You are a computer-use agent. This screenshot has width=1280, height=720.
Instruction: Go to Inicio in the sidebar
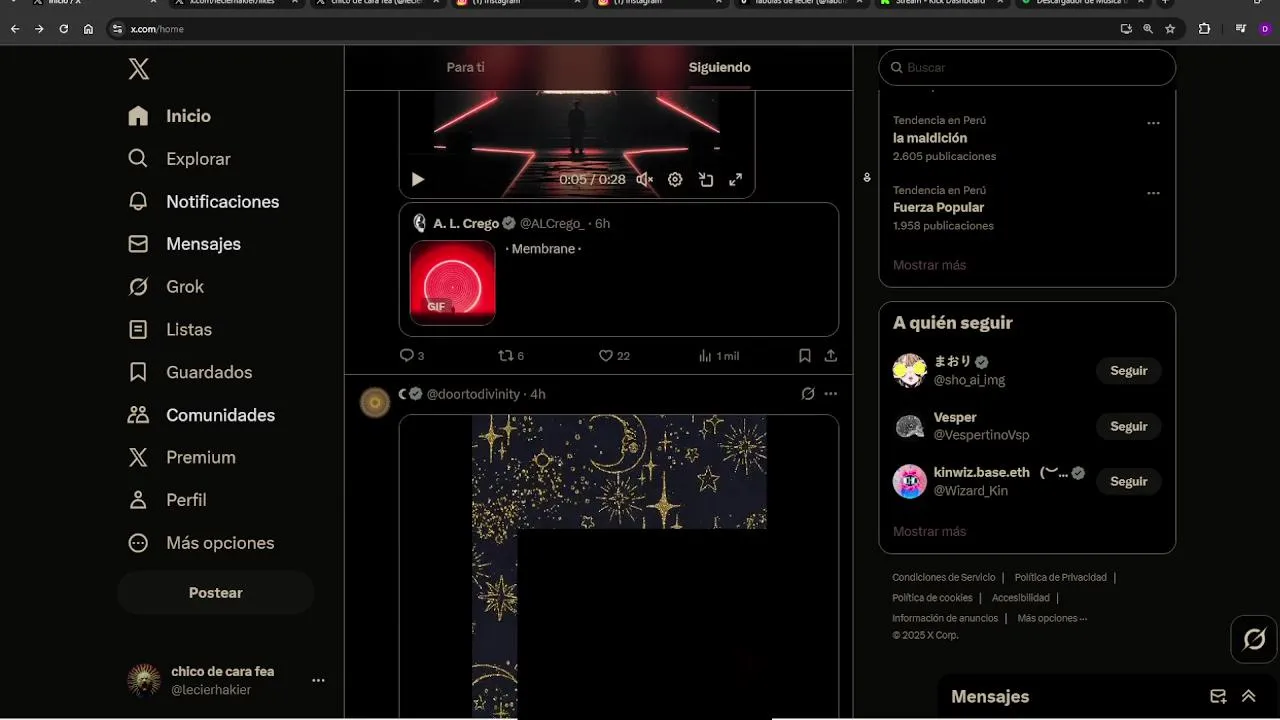pos(170,116)
